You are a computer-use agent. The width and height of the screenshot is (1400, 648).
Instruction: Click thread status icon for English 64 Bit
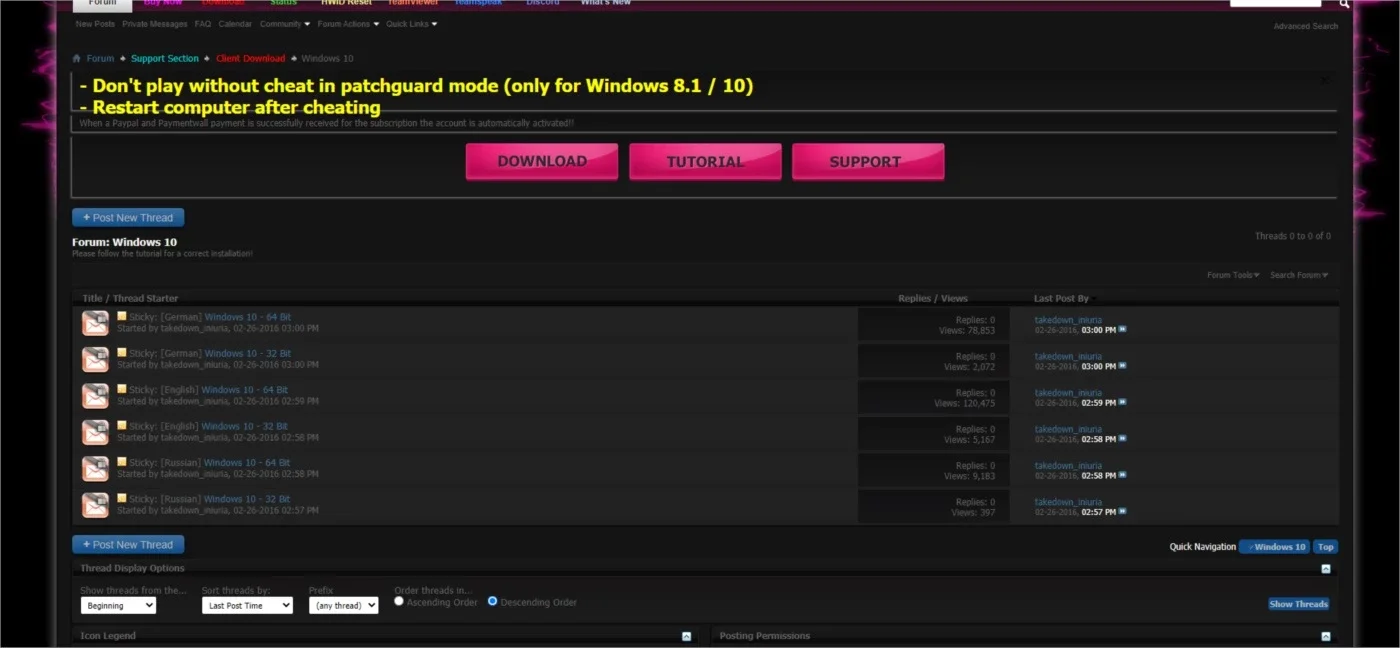[x=95, y=396]
